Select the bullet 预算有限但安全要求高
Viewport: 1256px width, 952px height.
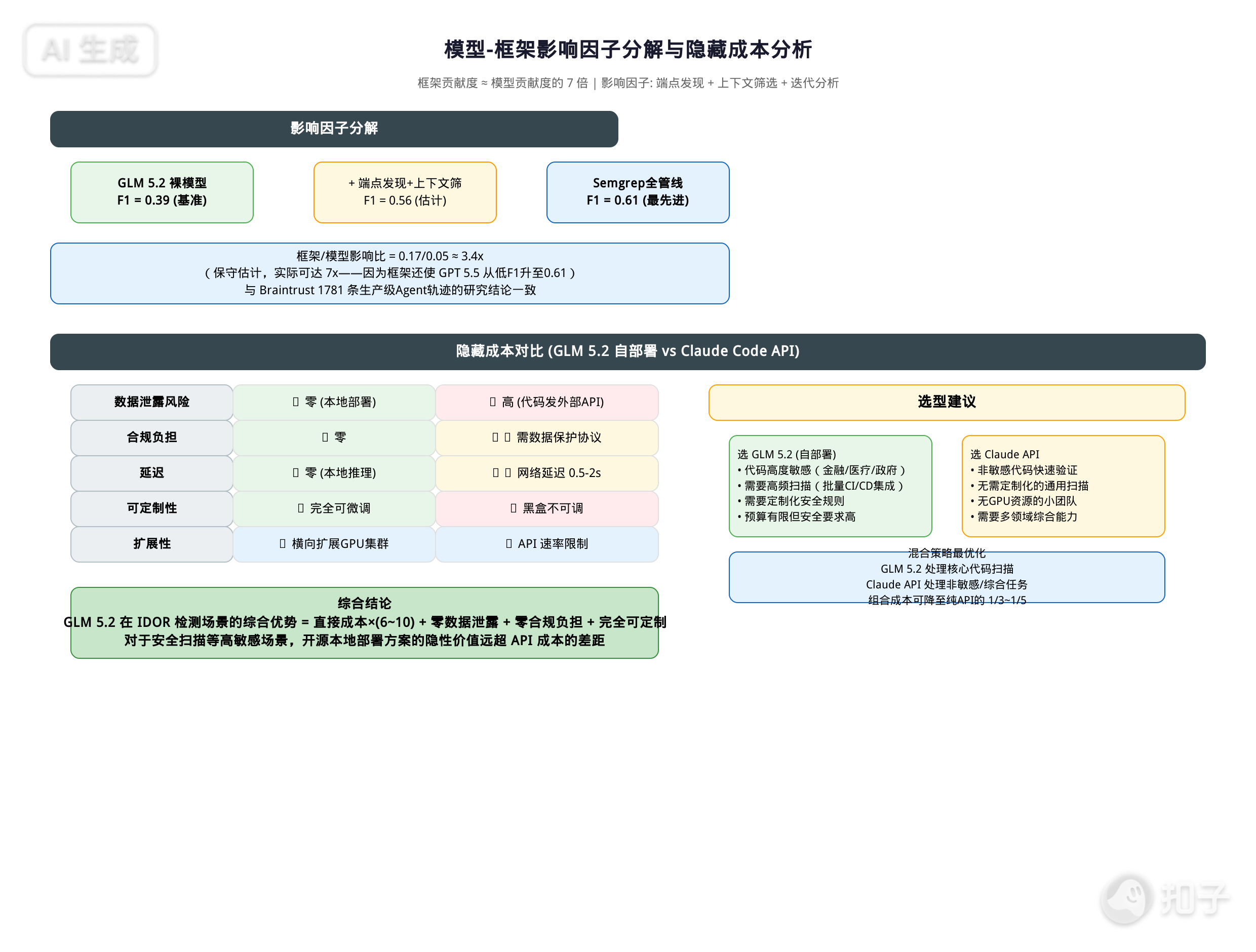tap(796, 517)
